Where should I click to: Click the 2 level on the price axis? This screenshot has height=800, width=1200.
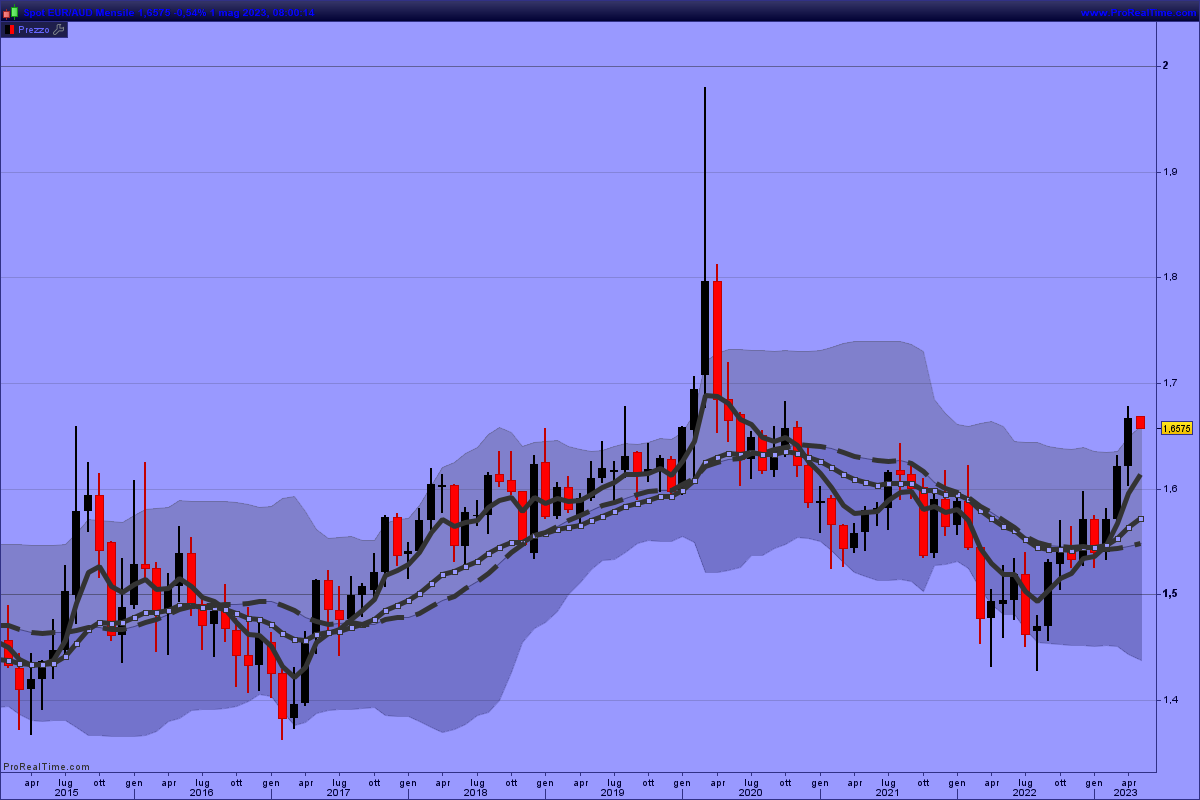(x=1165, y=66)
